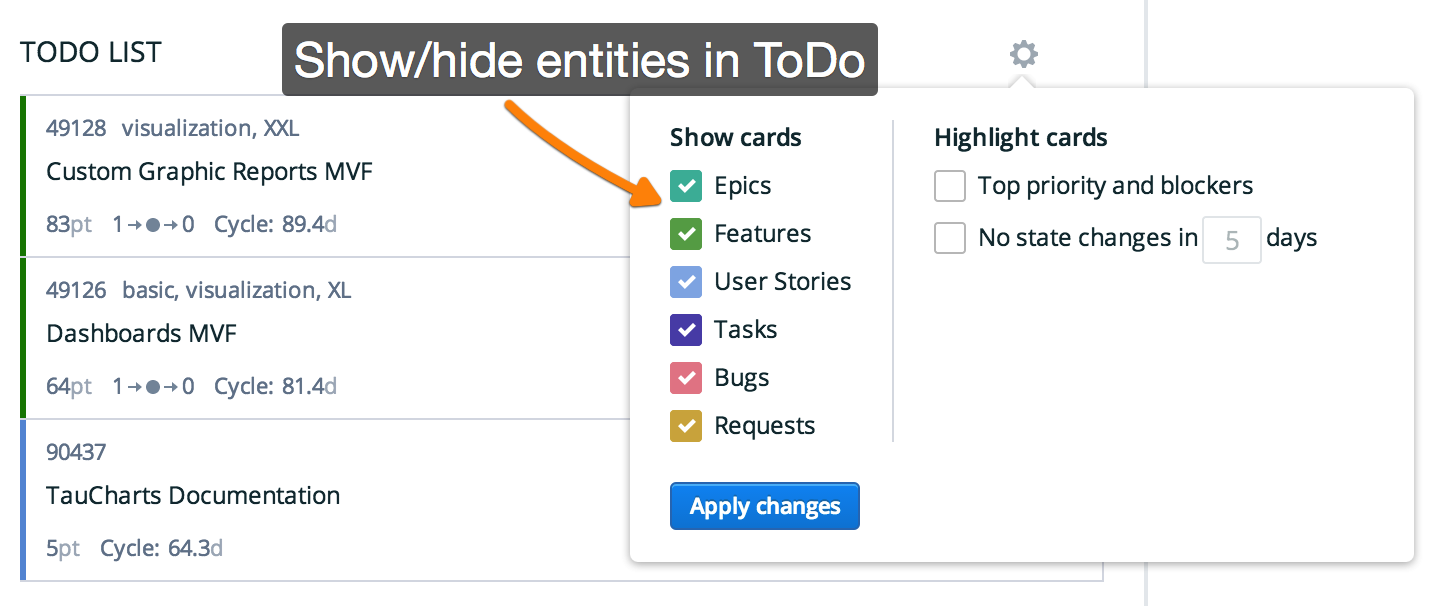Open Custom Graphic Reports MVF card
1436x606 pixels.
(209, 172)
